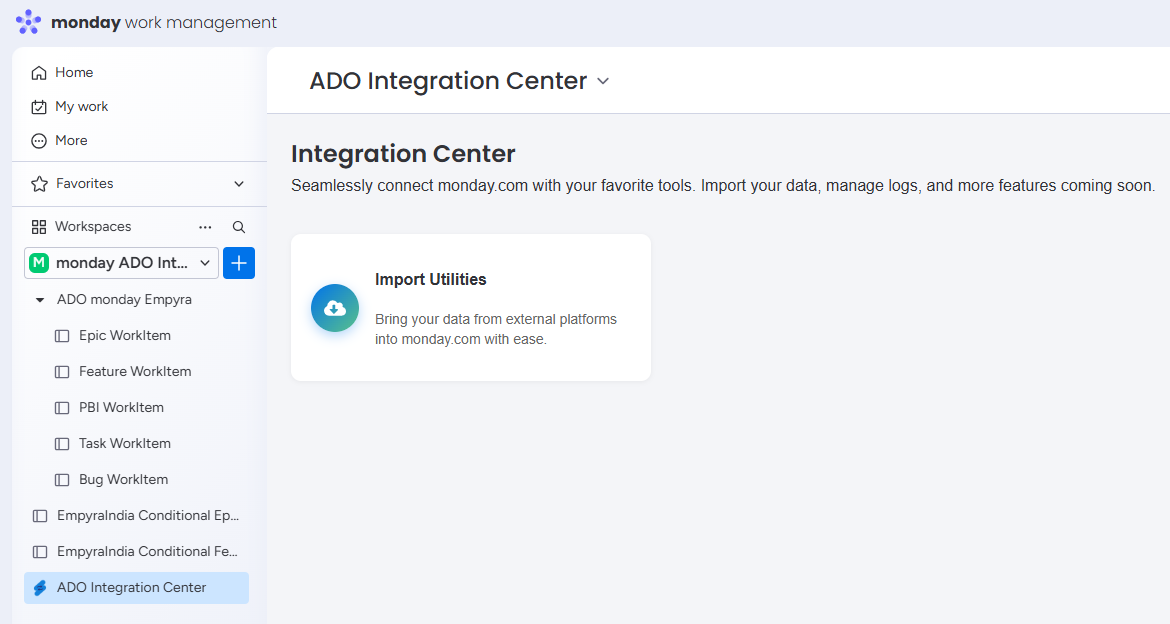This screenshot has width=1170, height=624.
Task: Expand the Favorites chevron
Action: click(x=239, y=184)
